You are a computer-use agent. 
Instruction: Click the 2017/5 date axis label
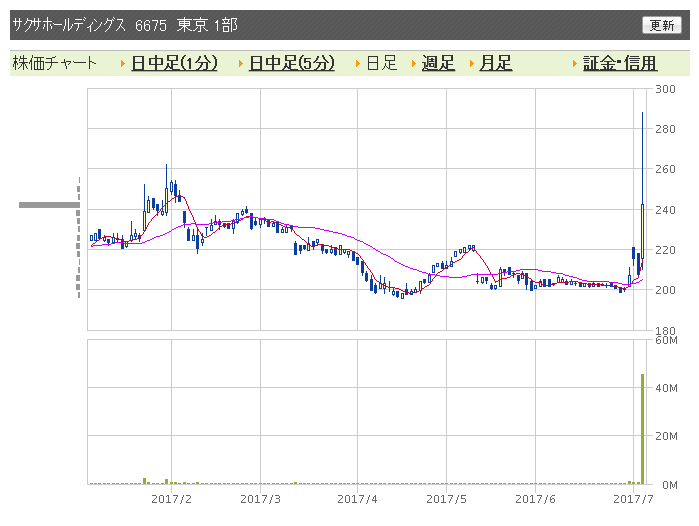click(446, 499)
